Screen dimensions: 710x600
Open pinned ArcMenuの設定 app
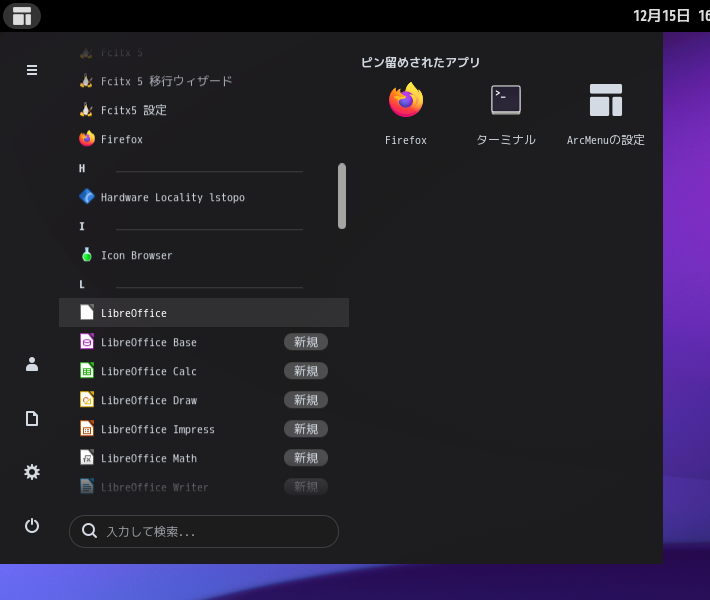606,114
